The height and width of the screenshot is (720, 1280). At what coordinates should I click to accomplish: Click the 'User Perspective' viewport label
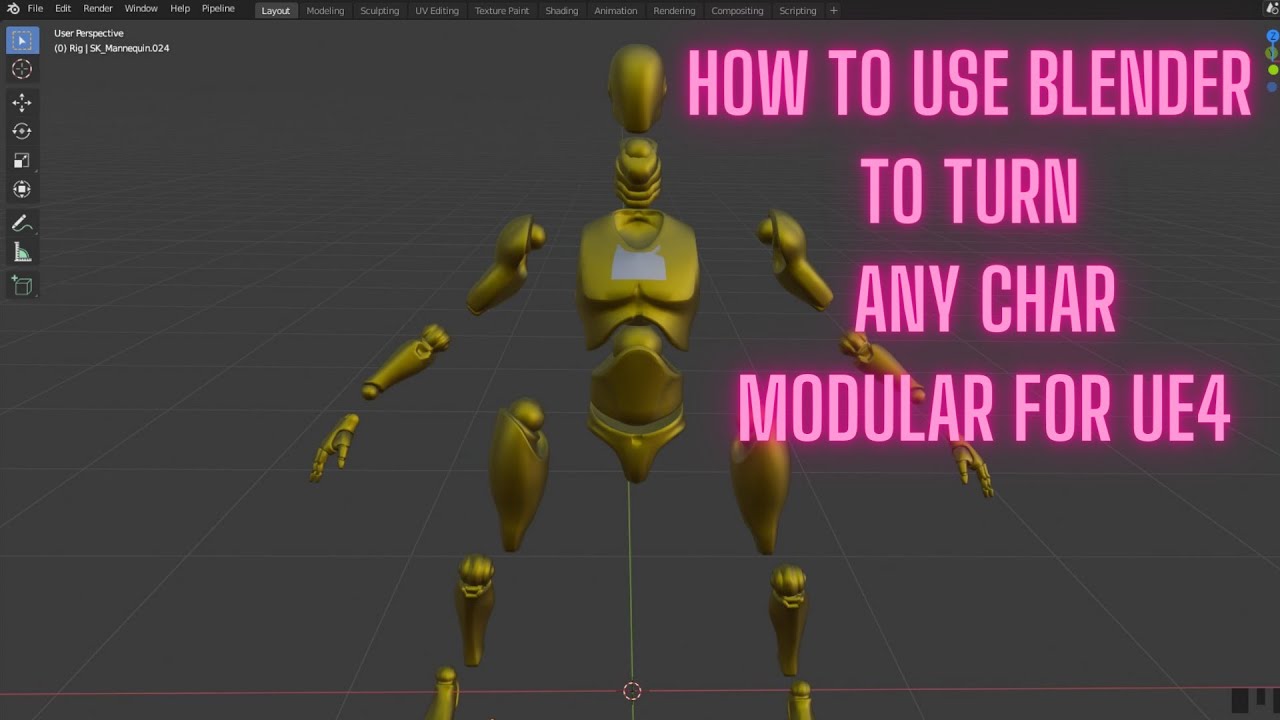coord(89,33)
